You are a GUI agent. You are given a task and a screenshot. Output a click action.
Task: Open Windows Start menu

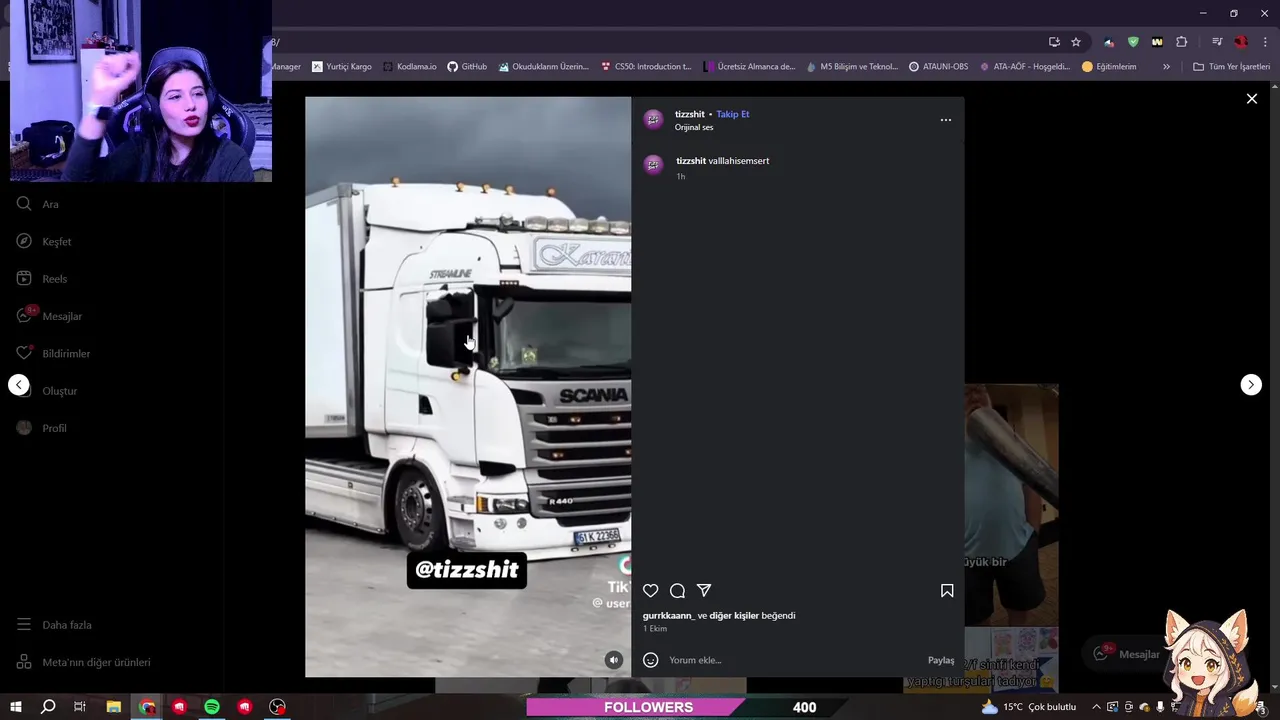click(x=16, y=707)
